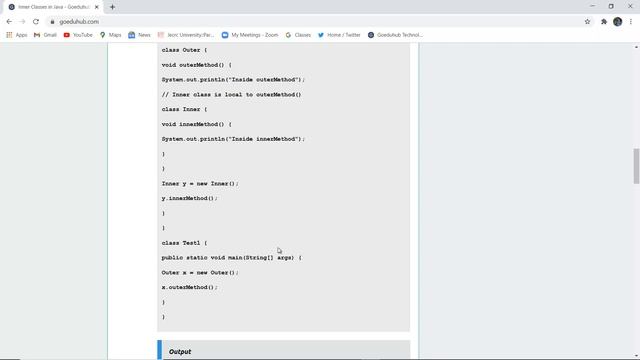Click the scrollbar down arrow
Image resolution: width=640 pixels, height=360 pixels.
pyautogui.click(x=636, y=356)
